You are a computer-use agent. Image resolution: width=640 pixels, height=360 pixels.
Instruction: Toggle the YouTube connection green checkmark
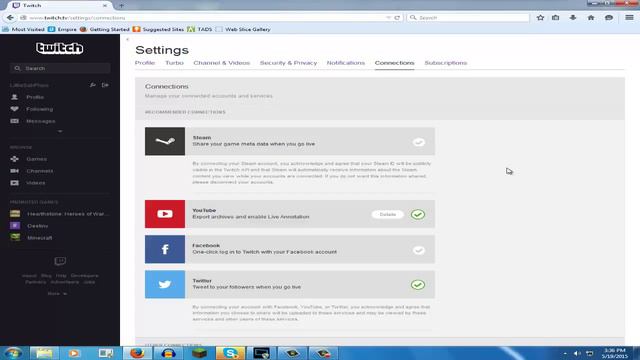[x=418, y=215]
